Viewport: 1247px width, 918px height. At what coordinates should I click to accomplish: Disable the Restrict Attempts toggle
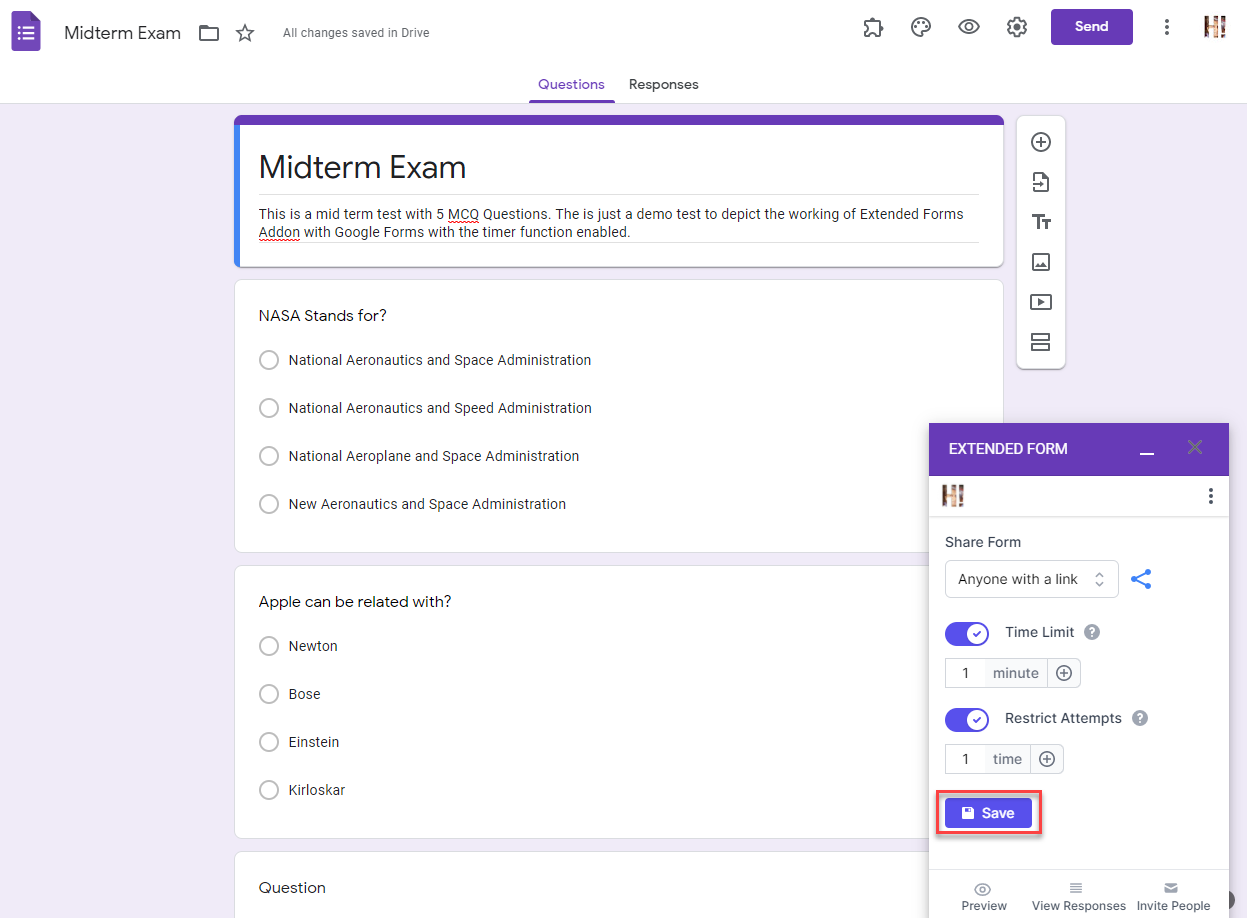[966, 719]
